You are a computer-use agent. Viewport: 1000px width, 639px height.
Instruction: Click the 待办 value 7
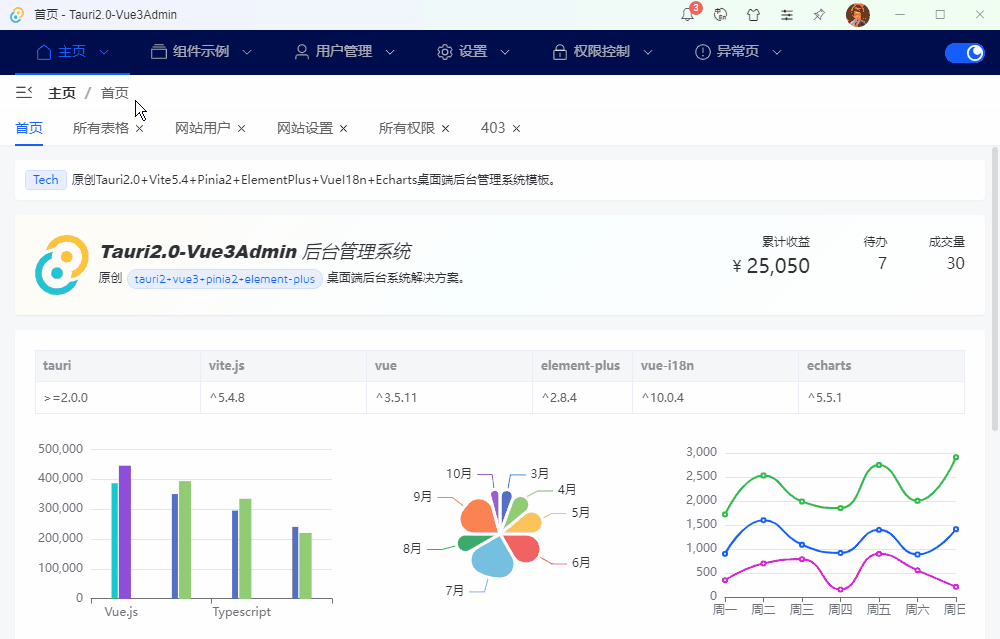[882, 263]
